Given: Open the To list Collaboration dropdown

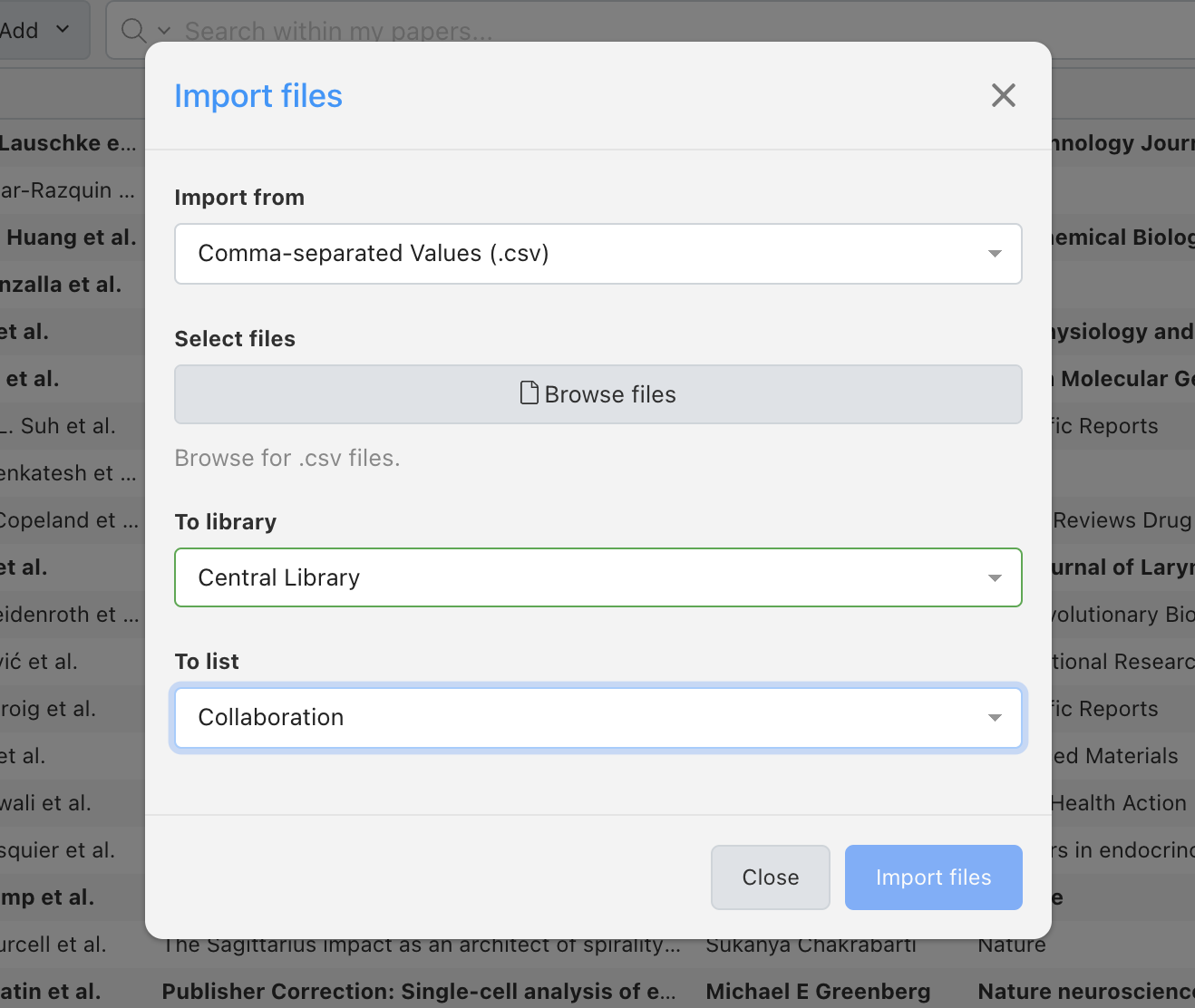Looking at the screenshot, I should 597,717.
